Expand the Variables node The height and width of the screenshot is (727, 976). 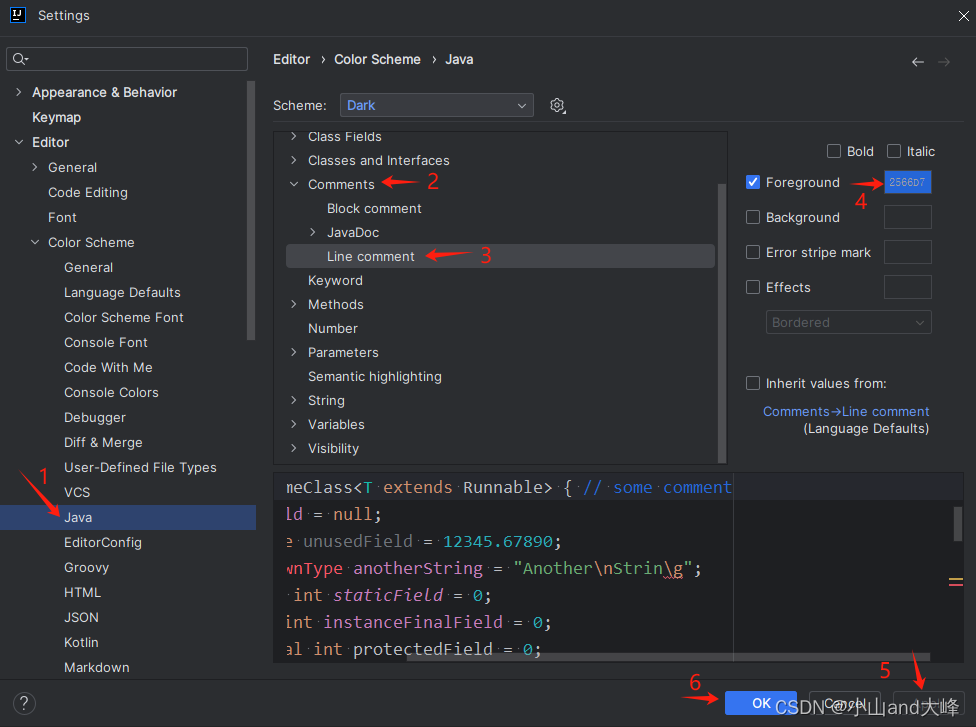pyautogui.click(x=294, y=424)
